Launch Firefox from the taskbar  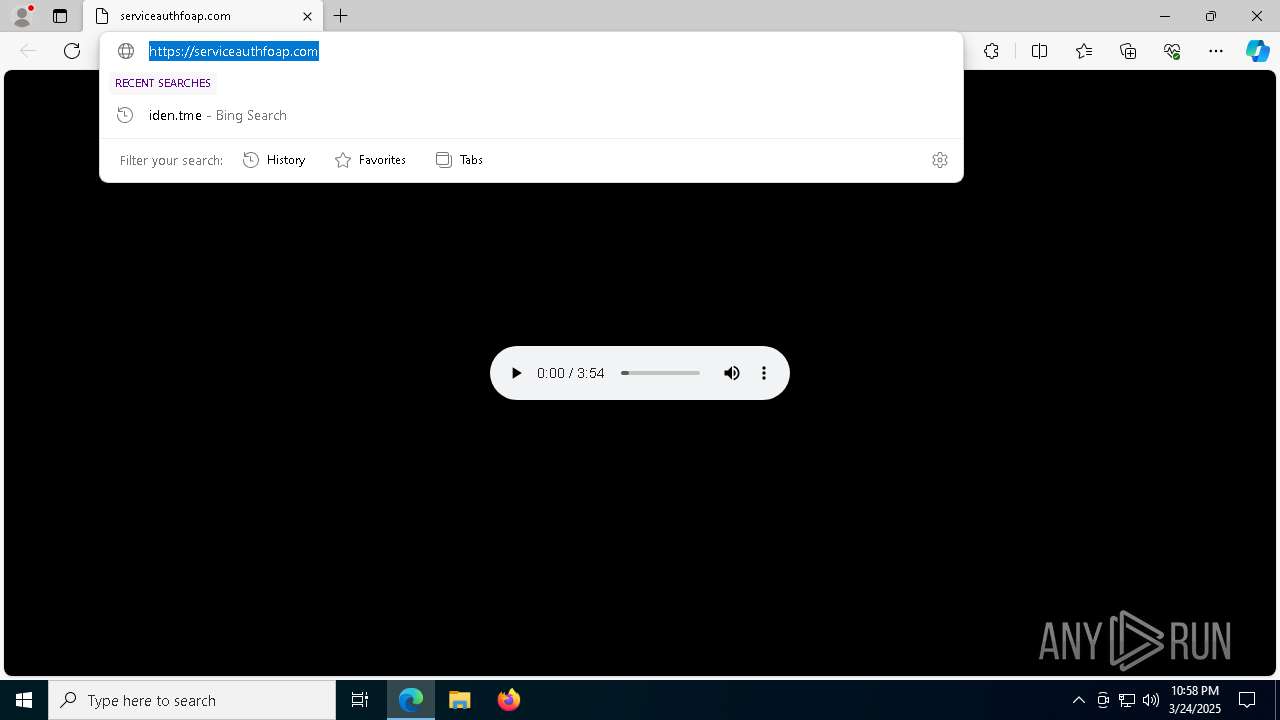click(509, 700)
